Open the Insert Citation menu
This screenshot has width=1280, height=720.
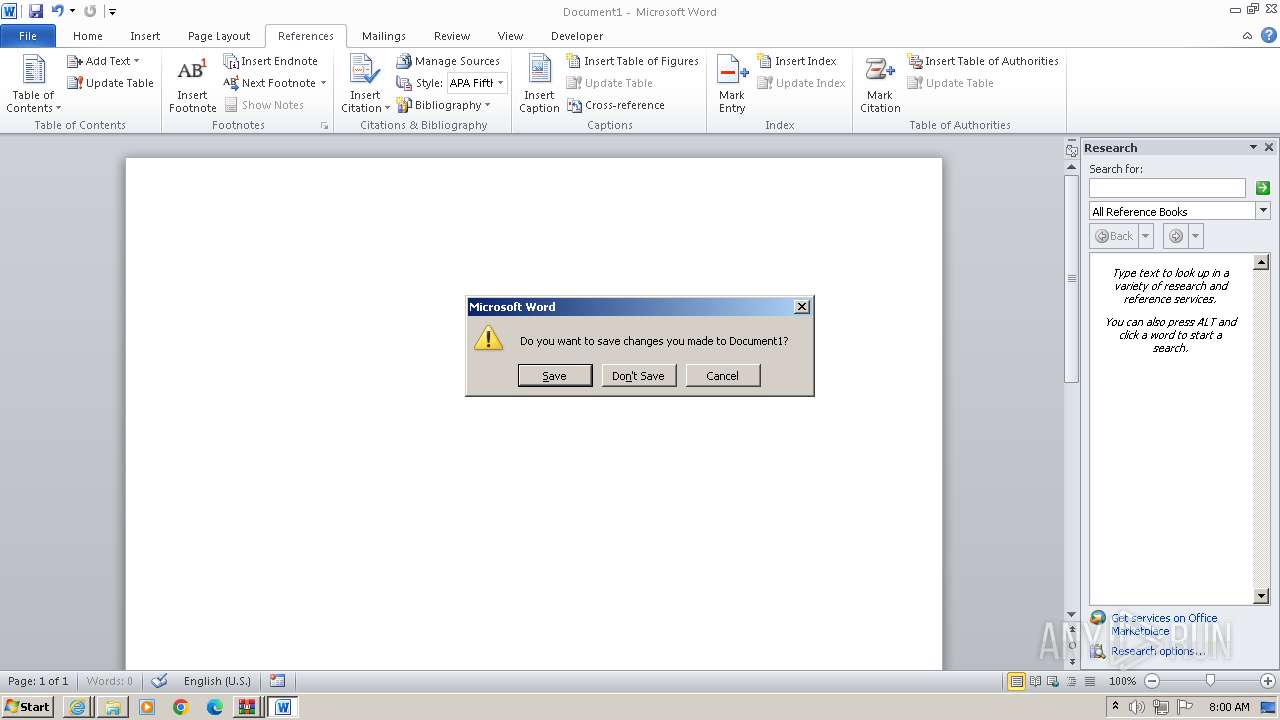pyautogui.click(x=365, y=84)
